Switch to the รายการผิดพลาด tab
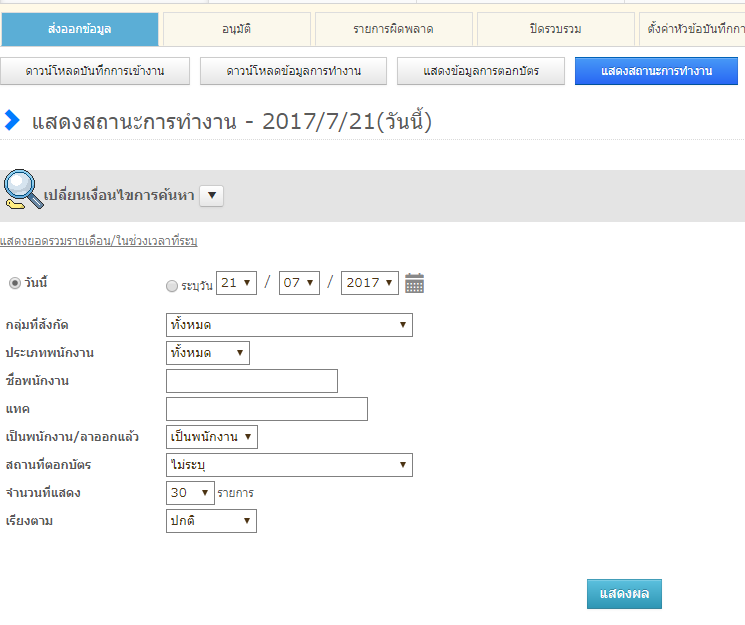Screen dimensions: 745x625 [393, 30]
